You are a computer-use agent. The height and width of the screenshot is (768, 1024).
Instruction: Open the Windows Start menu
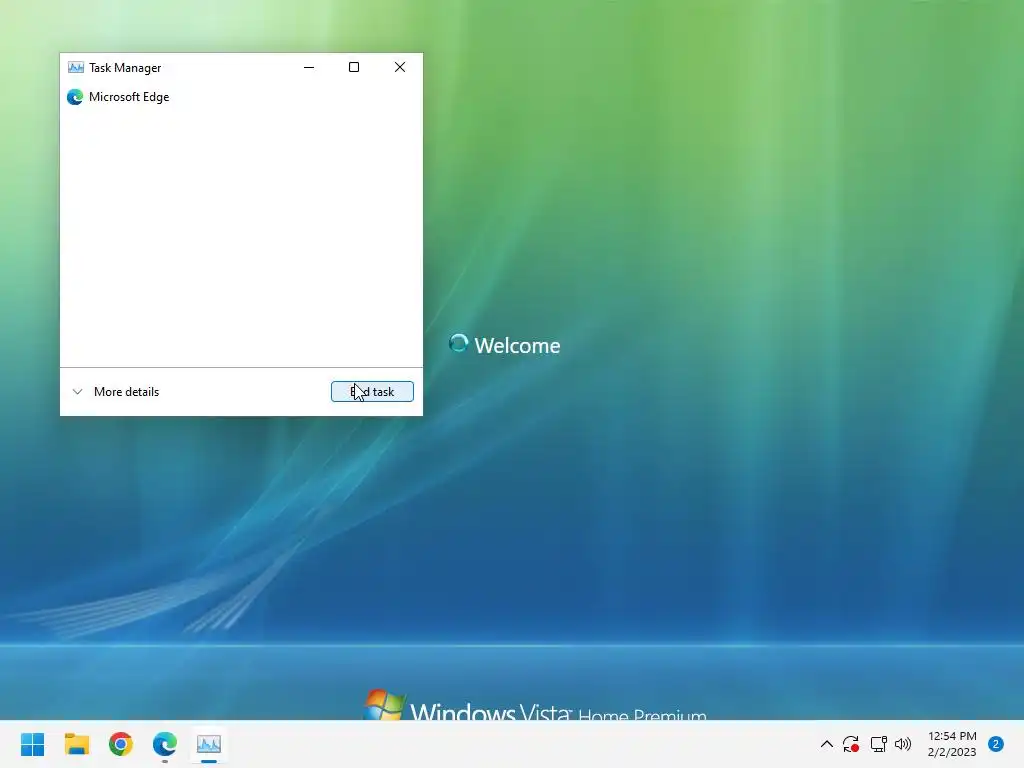[33, 744]
